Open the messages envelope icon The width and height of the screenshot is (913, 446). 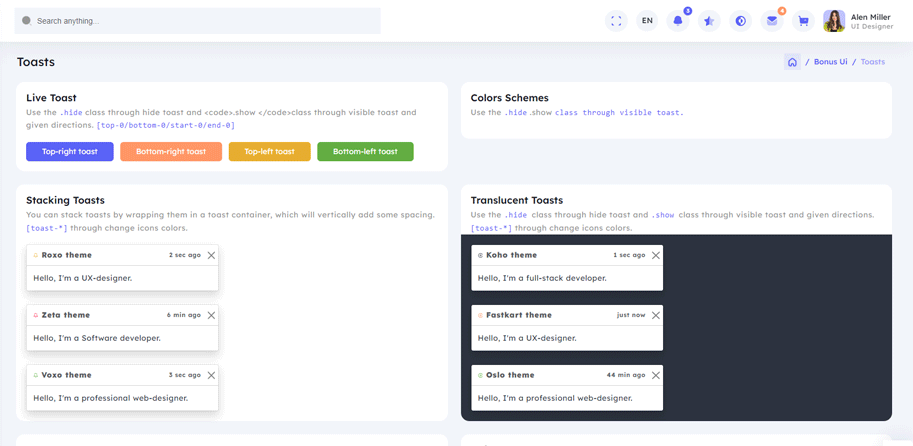point(772,21)
